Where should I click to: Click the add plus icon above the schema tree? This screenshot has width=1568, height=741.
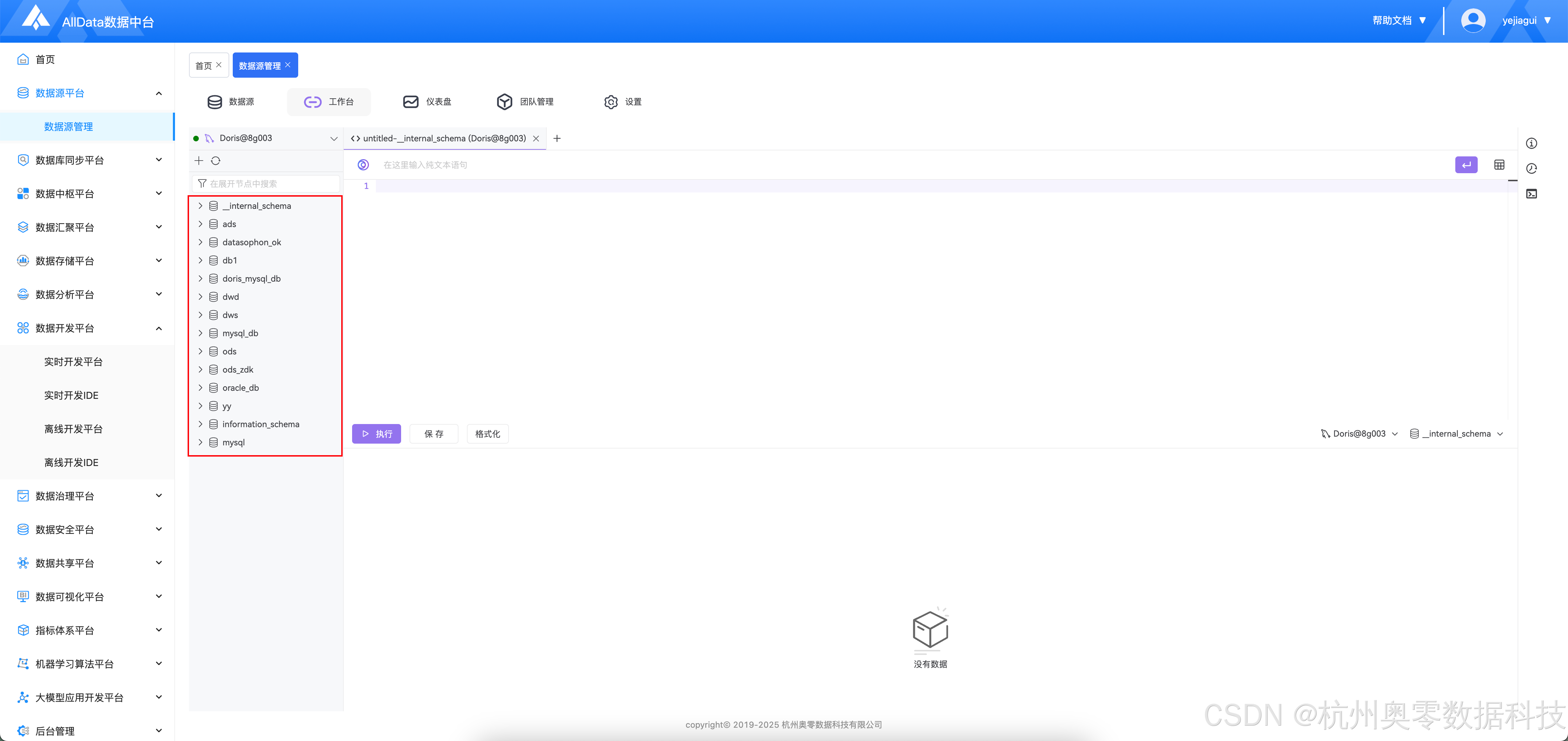(198, 161)
